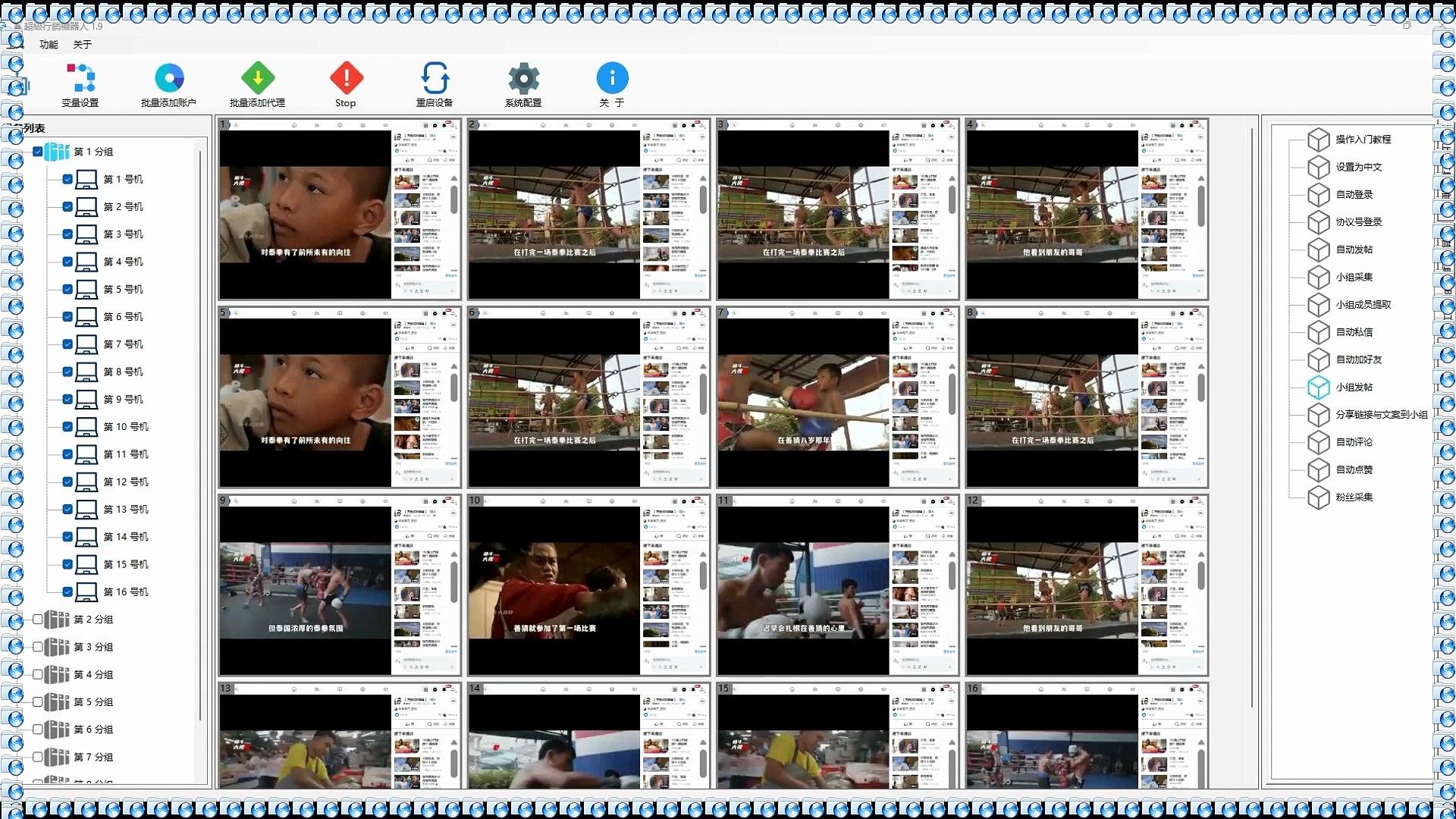Uncheck the 第 1 号机 checkbox
1456x819 pixels.
pos(67,180)
